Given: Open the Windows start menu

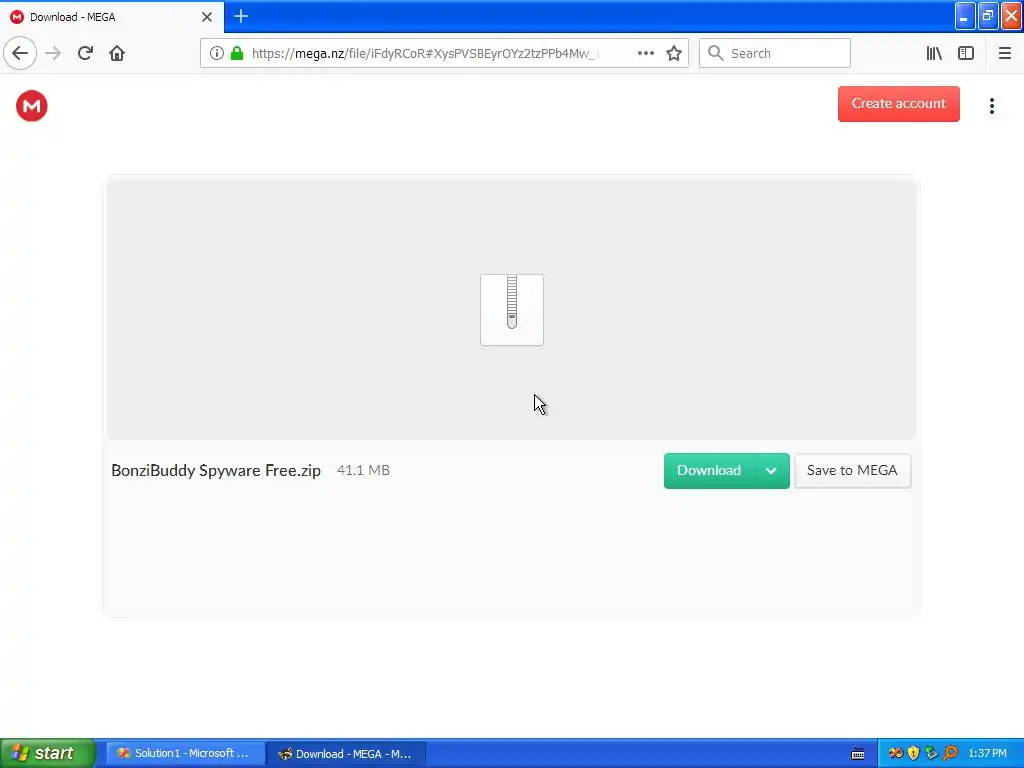Looking at the screenshot, I should point(48,753).
